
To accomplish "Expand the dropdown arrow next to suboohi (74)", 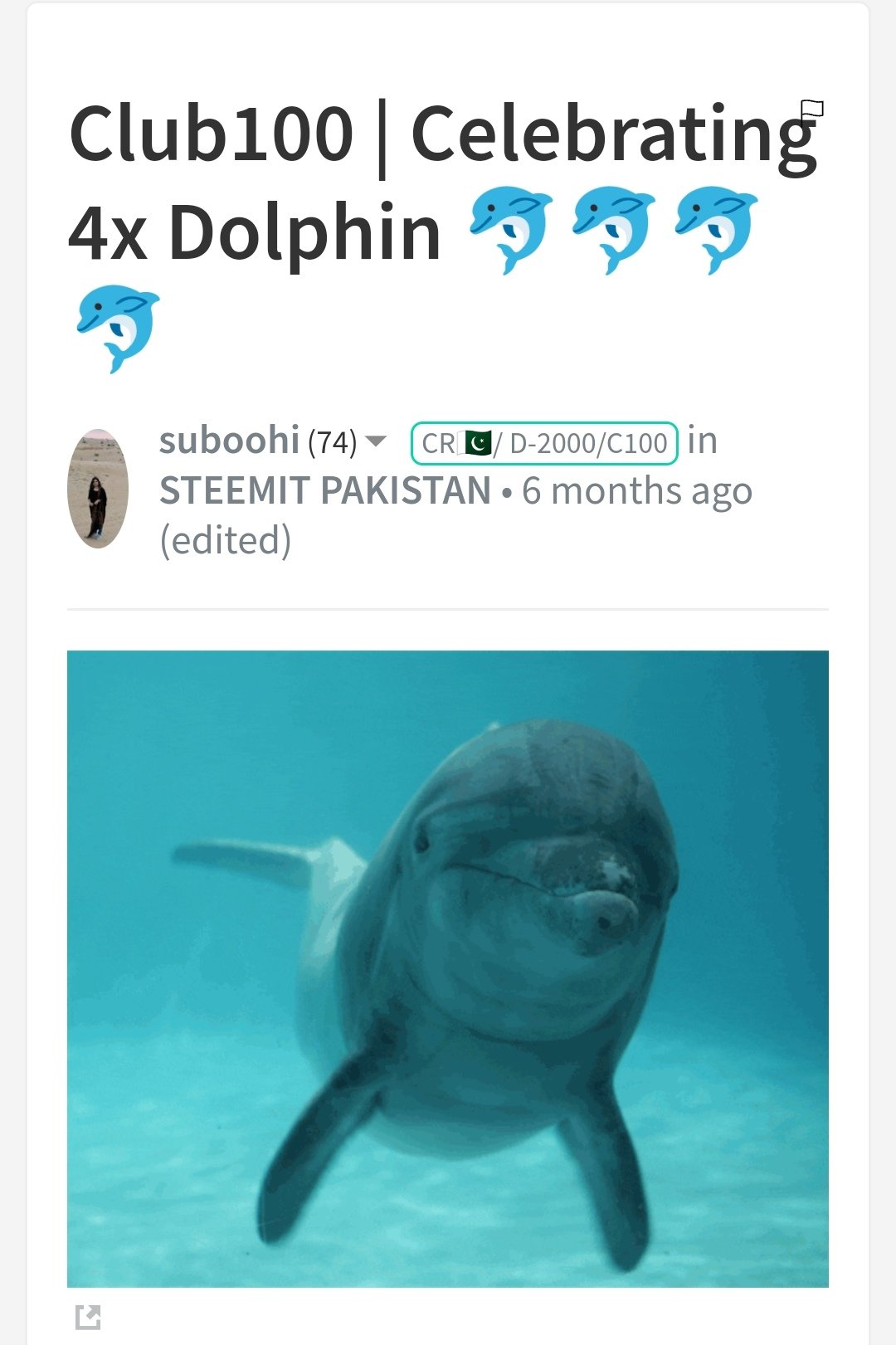I will click(x=376, y=441).
